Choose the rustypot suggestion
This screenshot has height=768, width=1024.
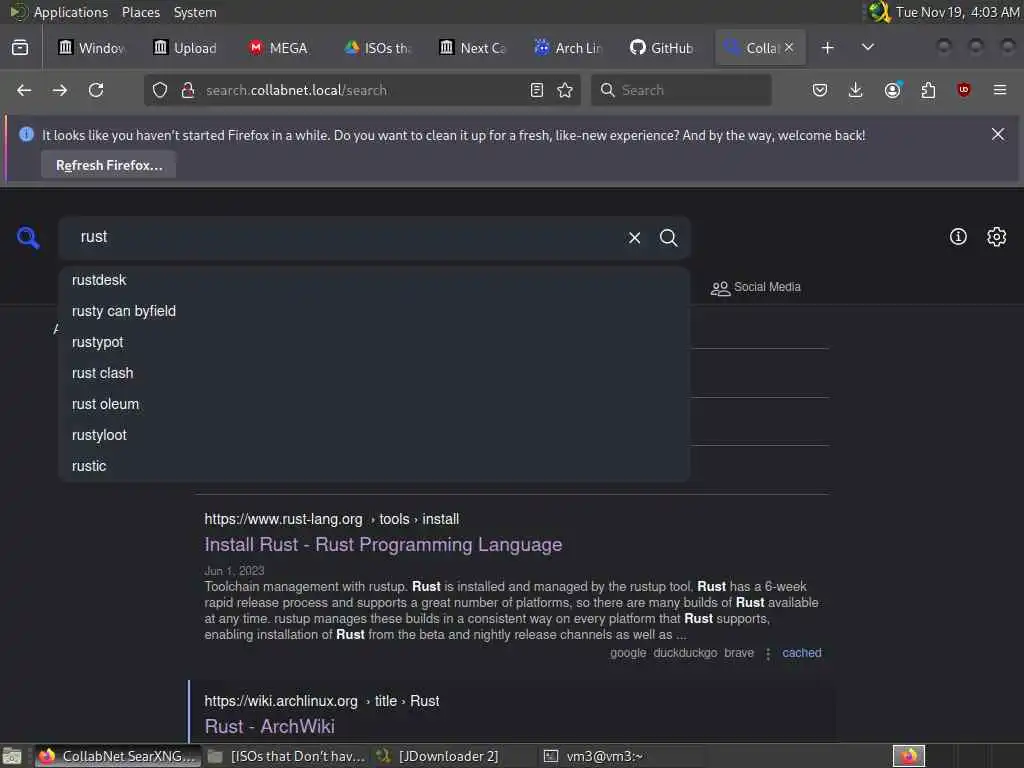tap(374, 342)
